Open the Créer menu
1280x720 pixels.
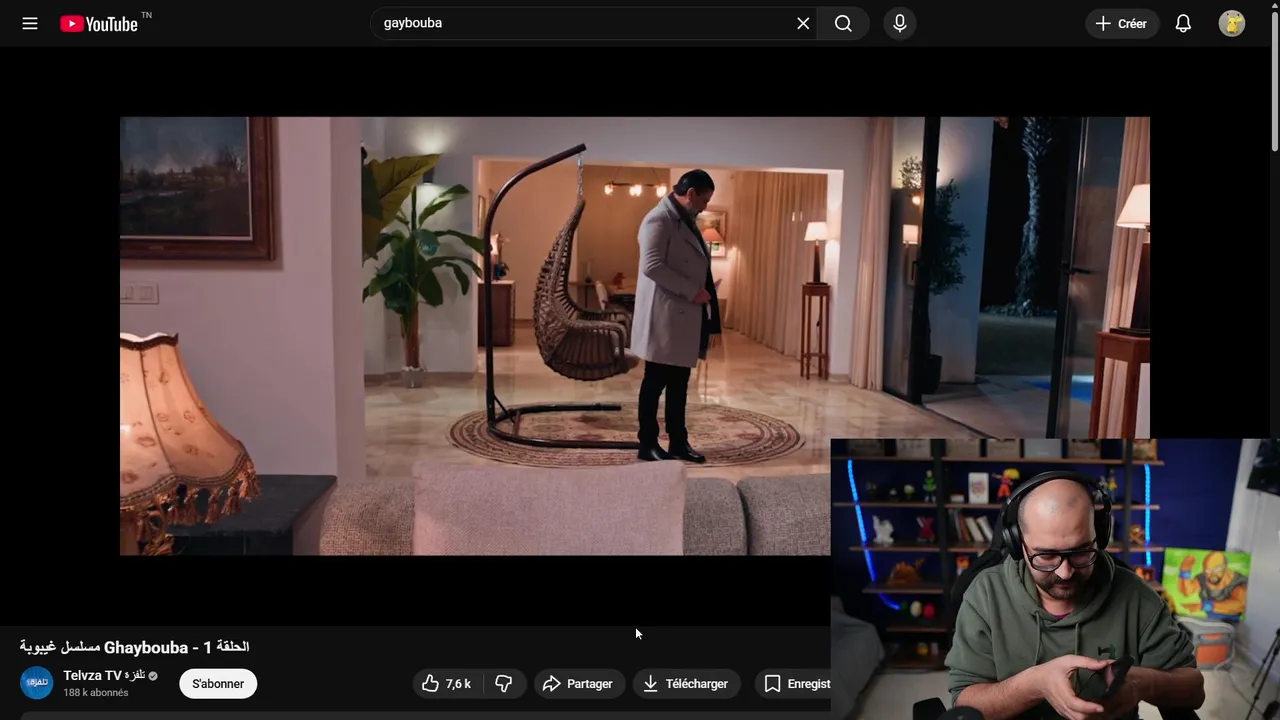click(1122, 23)
